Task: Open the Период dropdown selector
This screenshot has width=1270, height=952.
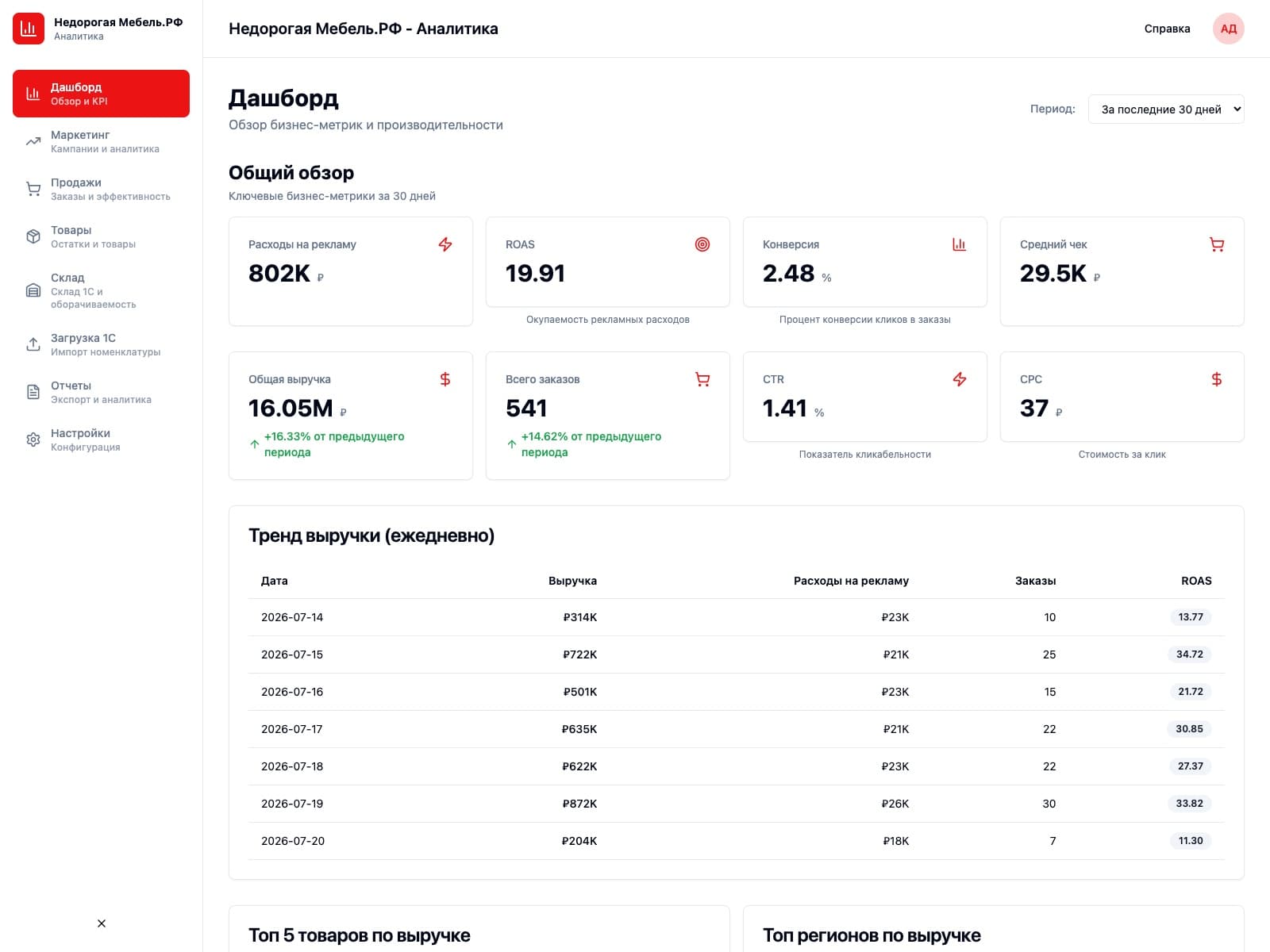Action: pyautogui.click(x=1166, y=109)
